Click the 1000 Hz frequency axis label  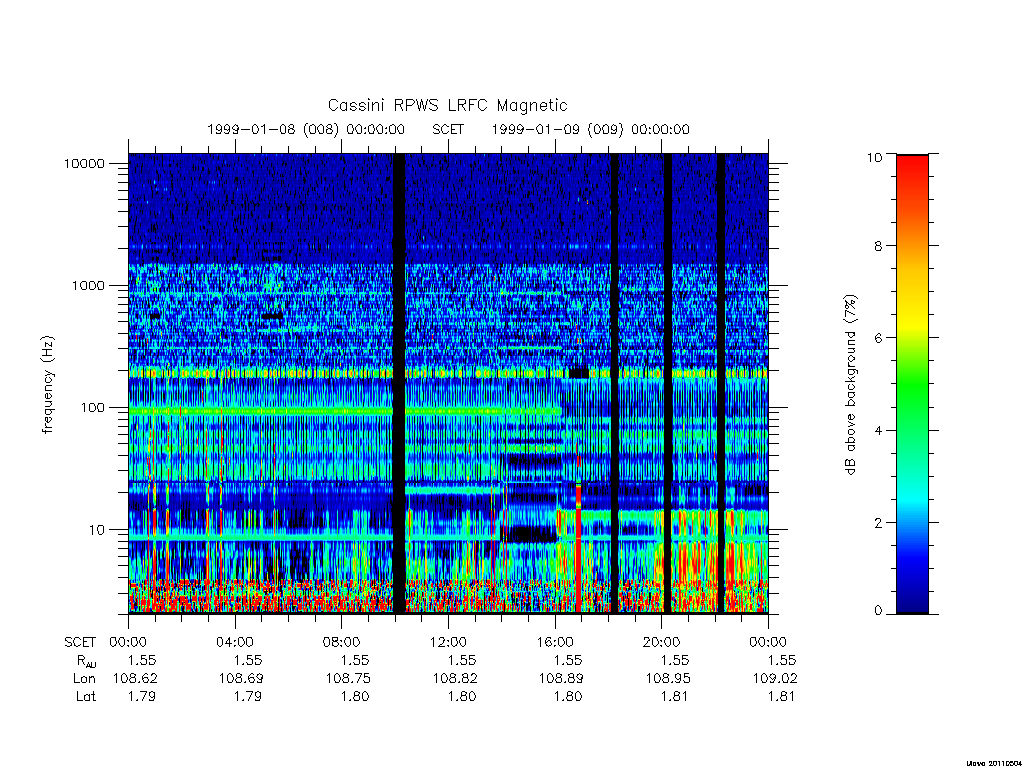(88, 285)
